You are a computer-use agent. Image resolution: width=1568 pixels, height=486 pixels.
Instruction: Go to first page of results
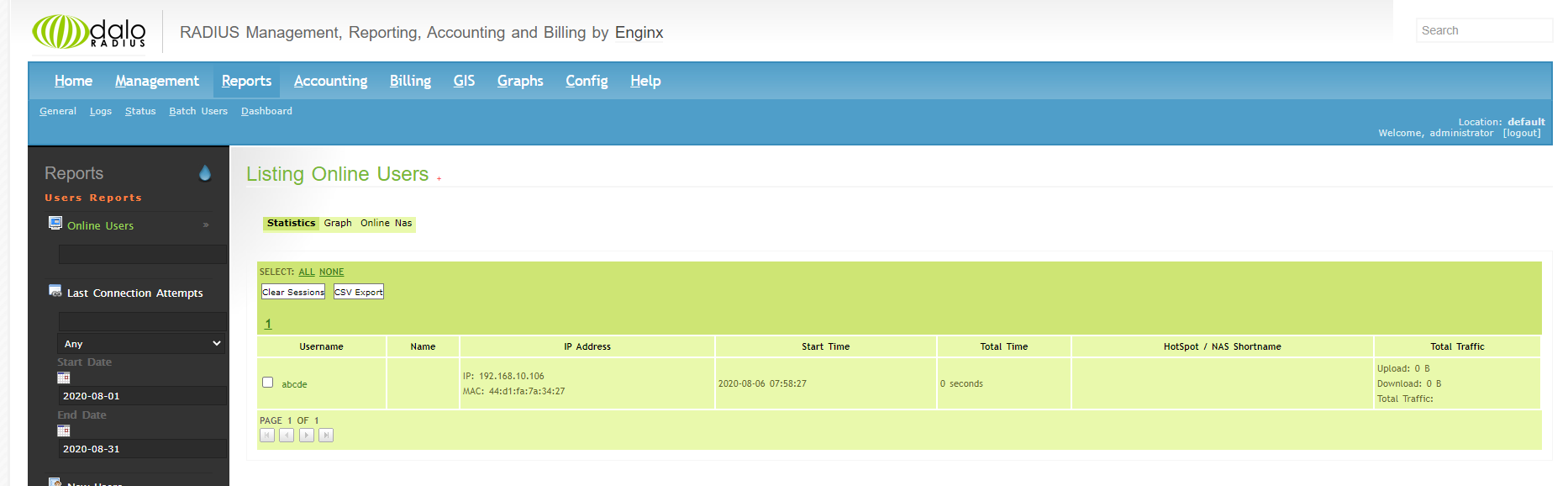coord(267,435)
